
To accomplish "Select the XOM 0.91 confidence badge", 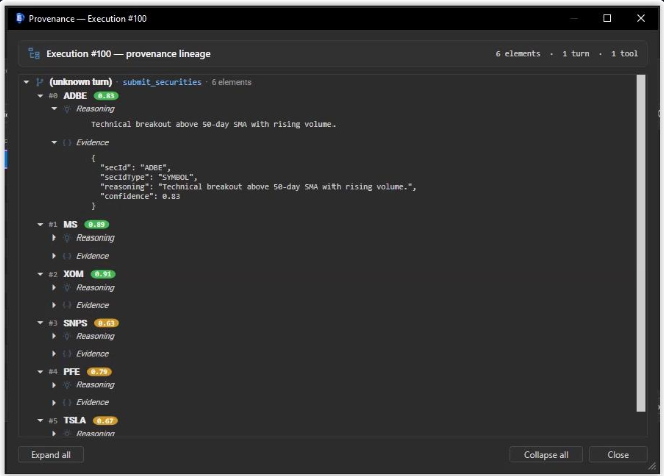I will point(103,274).
